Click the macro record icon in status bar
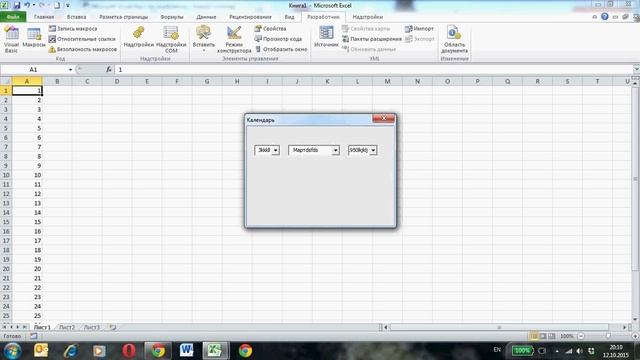 [x=33, y=336]
